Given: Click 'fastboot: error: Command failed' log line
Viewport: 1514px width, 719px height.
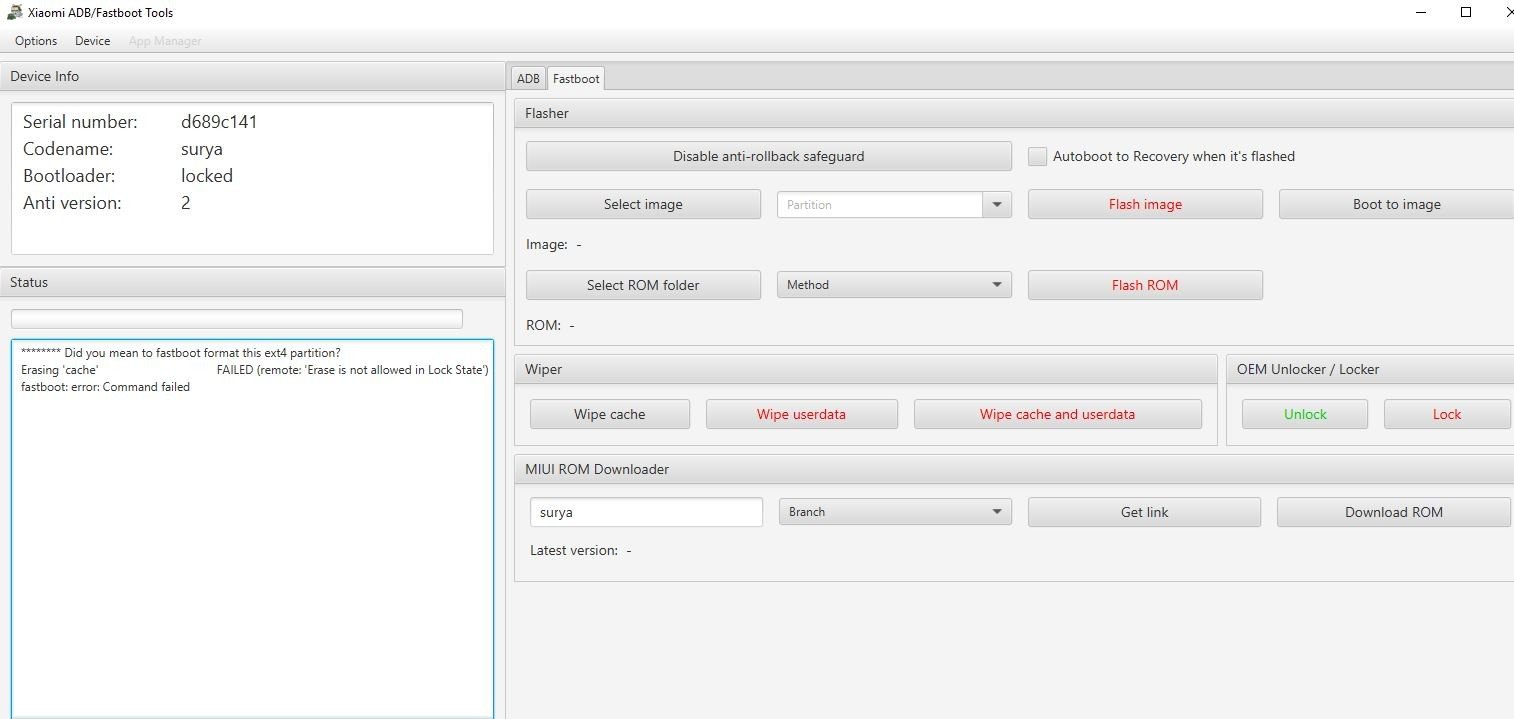Looking at the screenshot, I should point(105,387).
